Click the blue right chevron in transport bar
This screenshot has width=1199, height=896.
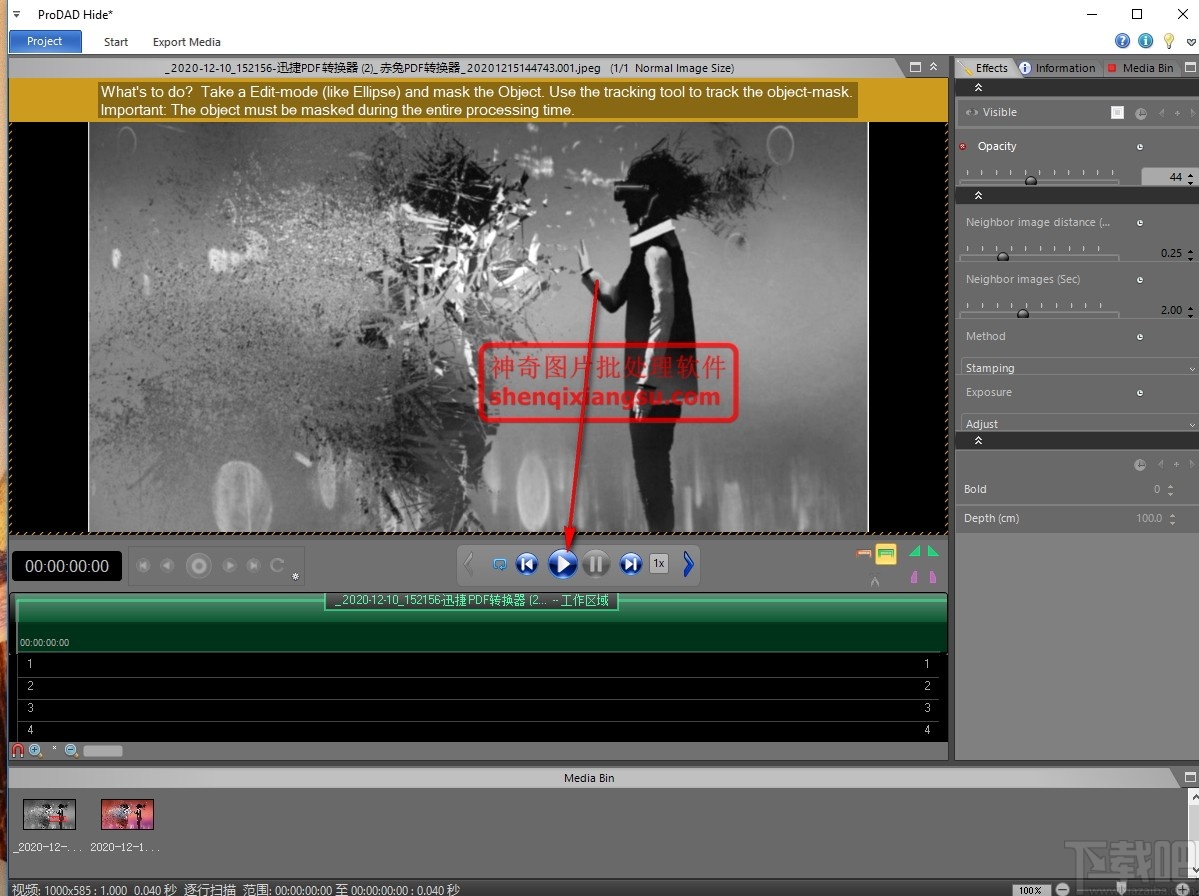pyautogui.click(x=688, y=564)
